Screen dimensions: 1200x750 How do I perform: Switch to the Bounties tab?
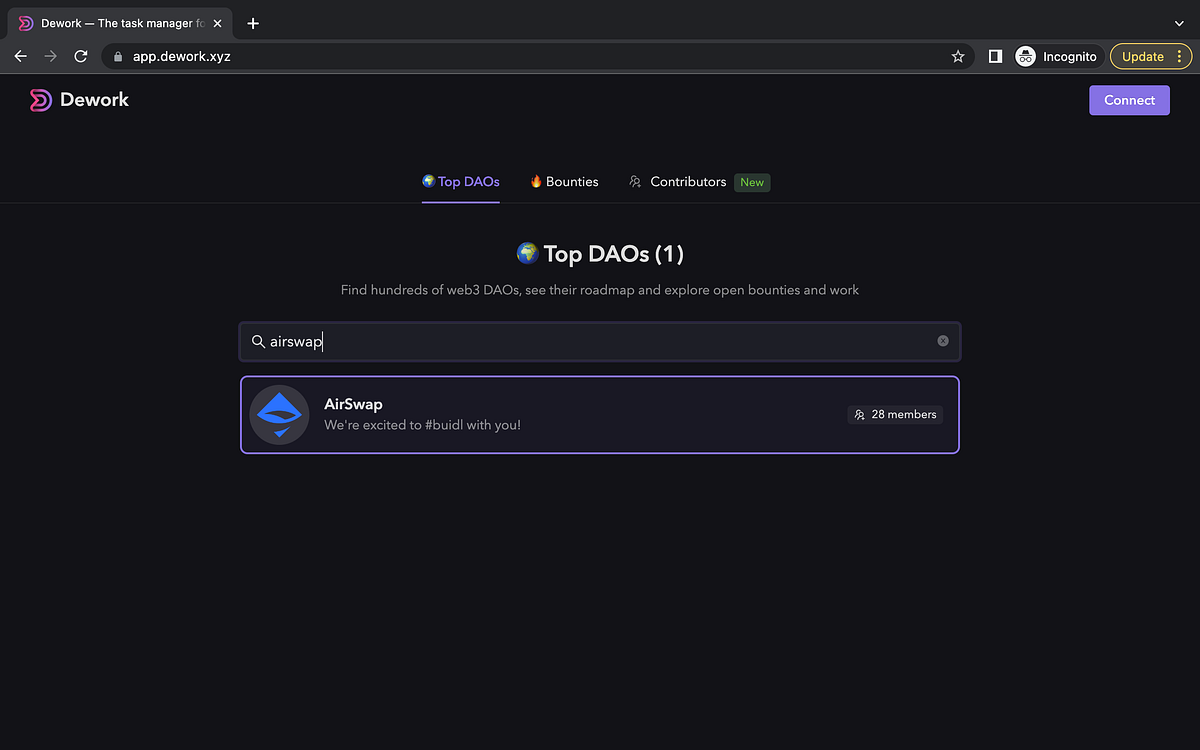click(x=564, y=181)
